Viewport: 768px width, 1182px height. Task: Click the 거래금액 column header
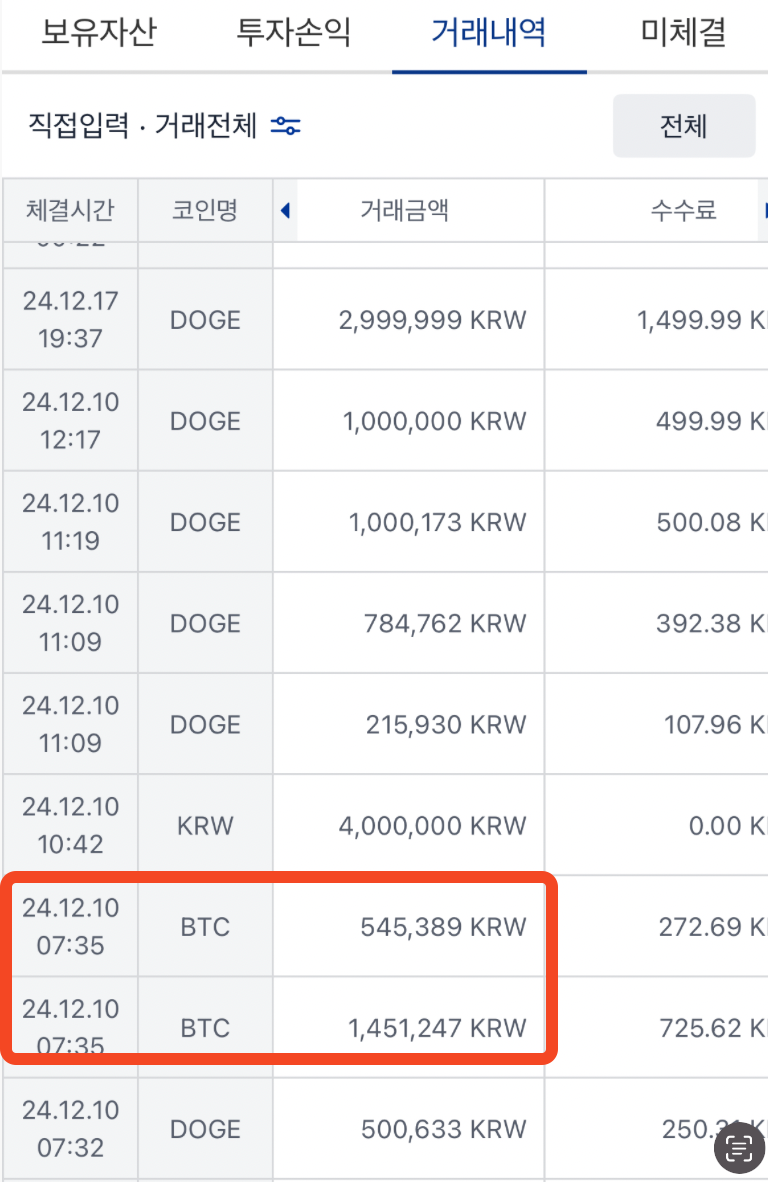click(x=404, y=210)
